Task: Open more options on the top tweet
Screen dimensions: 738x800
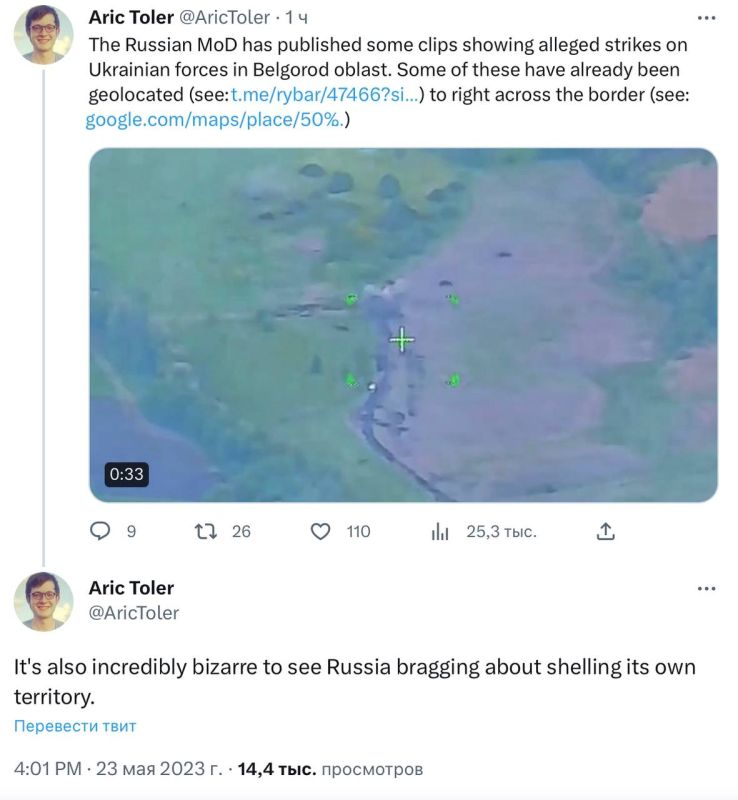Action: (x=709, y=16)
